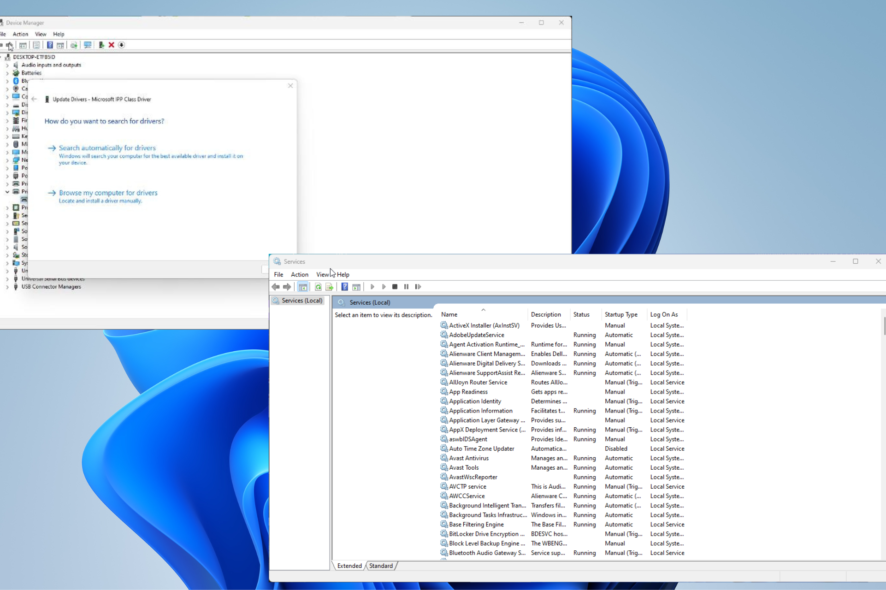The image size is (886, 590).
Task: Click the Properties icon in Device Manager toolbar
Action: pos(36,45)
